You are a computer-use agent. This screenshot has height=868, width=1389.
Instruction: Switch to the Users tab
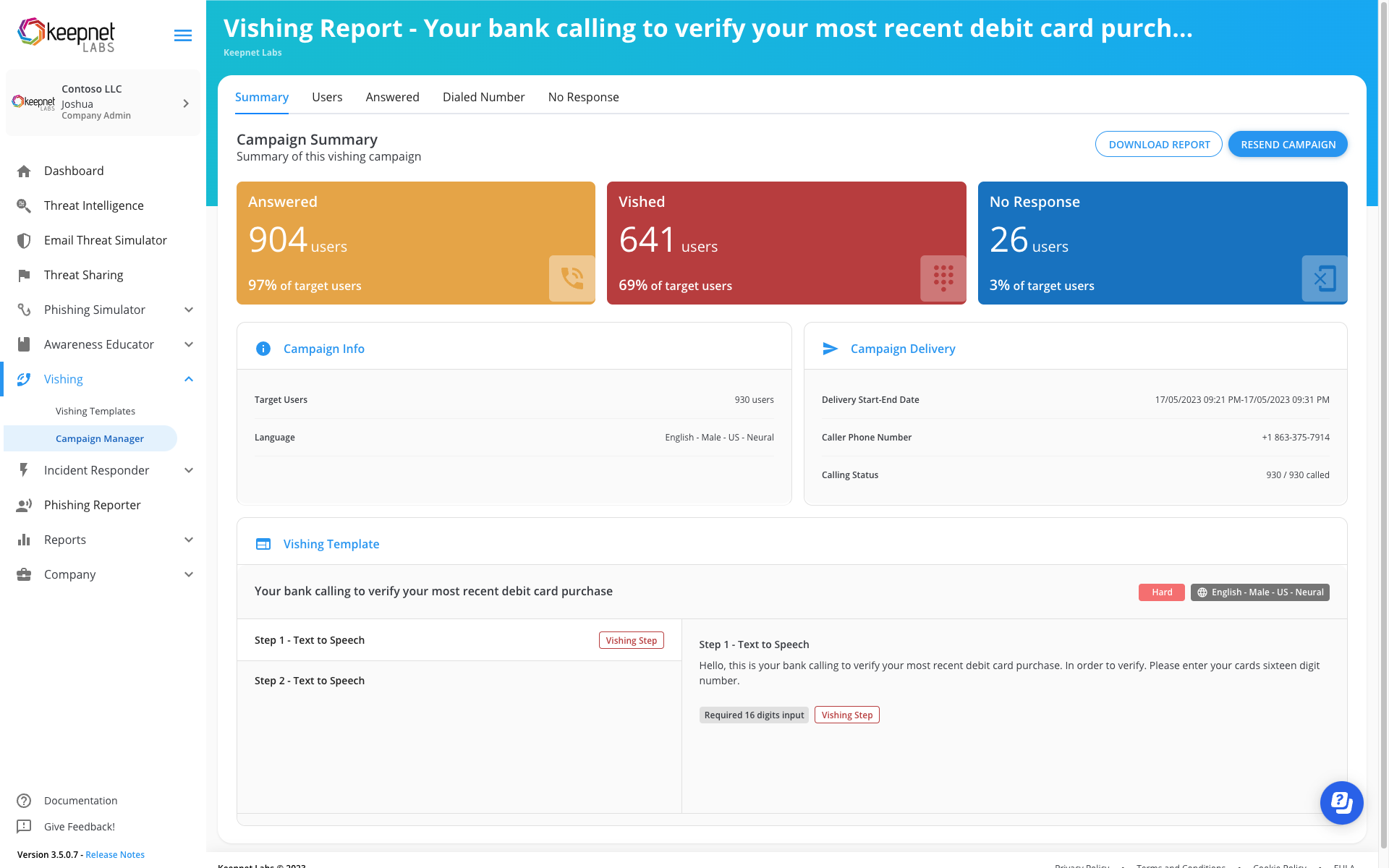327,97
